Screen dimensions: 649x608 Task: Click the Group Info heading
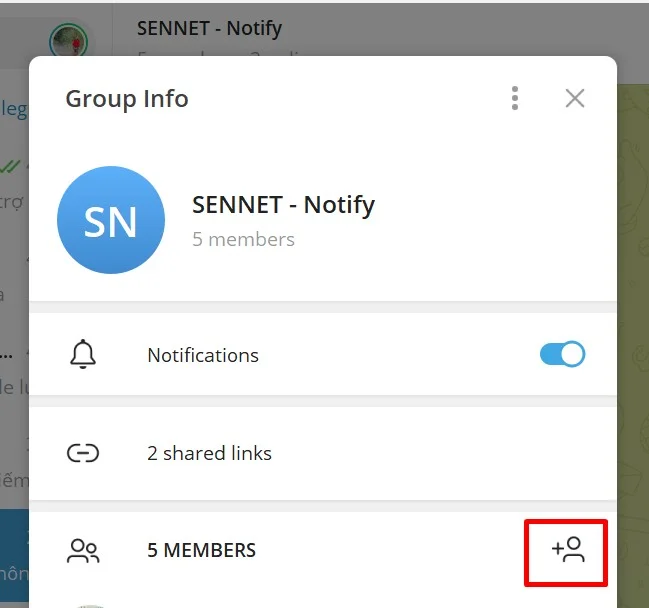pos(127,99)
